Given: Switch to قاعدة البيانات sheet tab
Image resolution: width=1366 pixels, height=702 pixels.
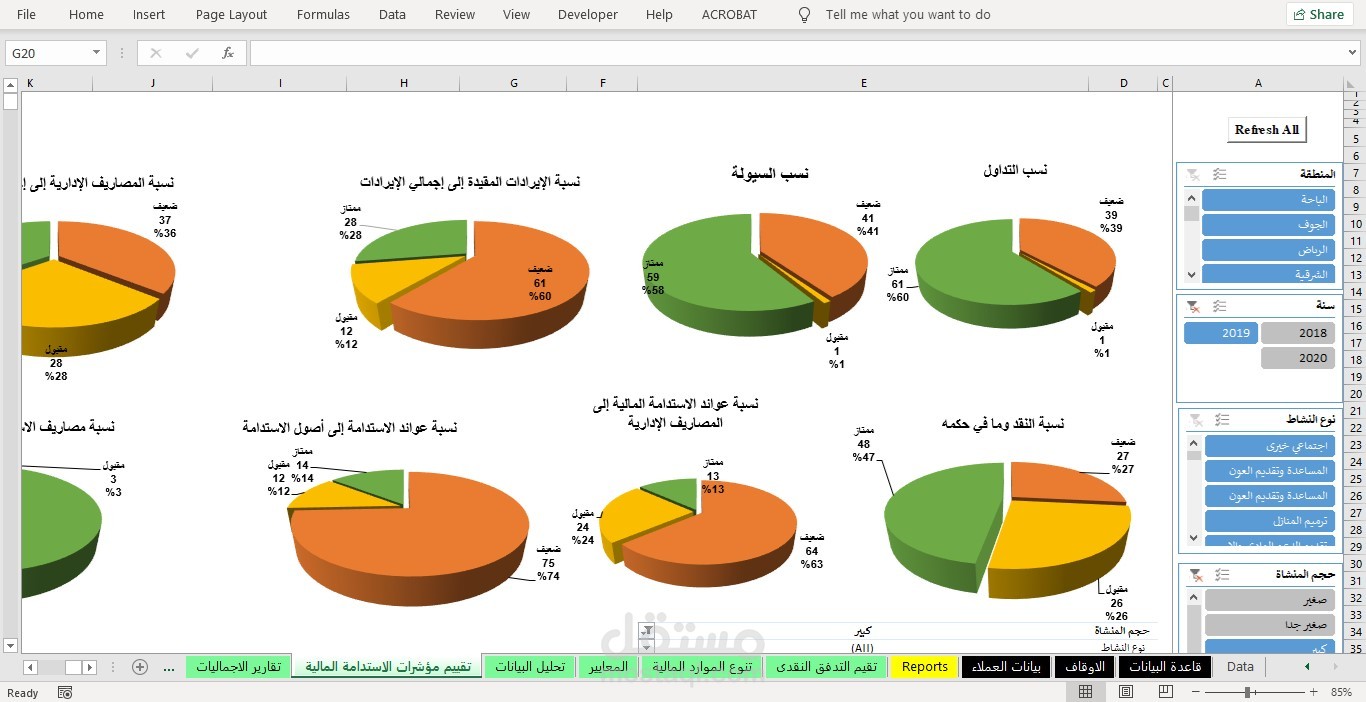Looking at the screenshot, I should point(1165,667).
